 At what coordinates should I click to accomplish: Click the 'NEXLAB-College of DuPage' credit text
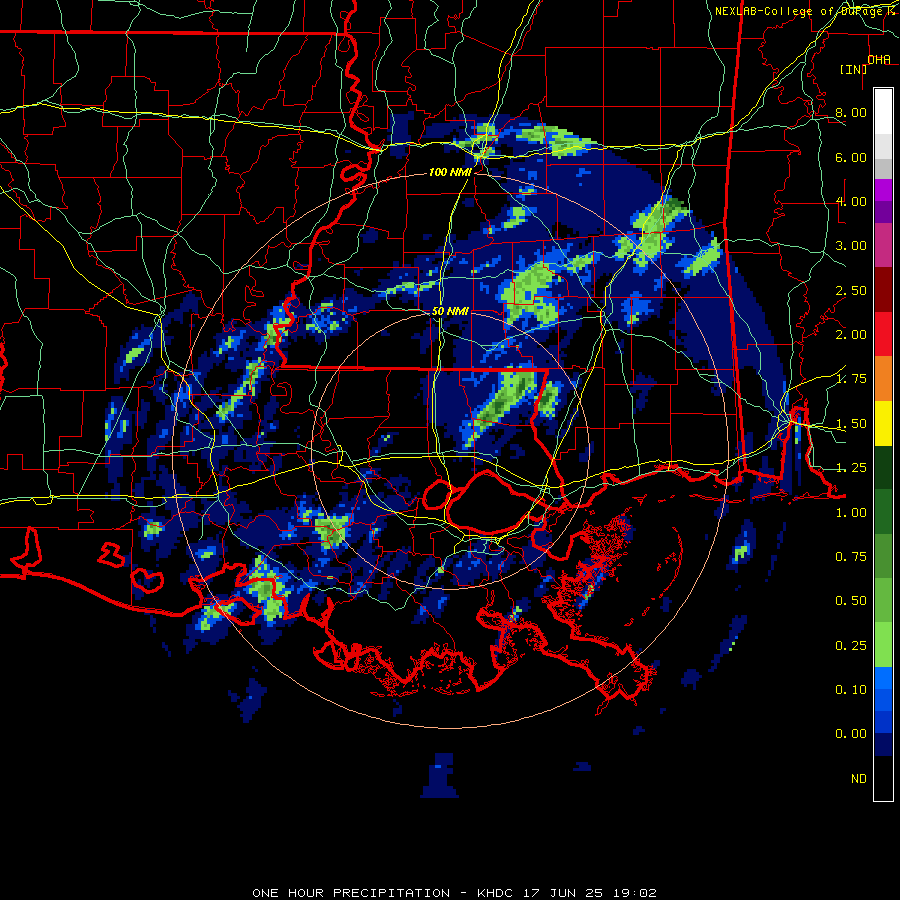(x=801, y=11)
